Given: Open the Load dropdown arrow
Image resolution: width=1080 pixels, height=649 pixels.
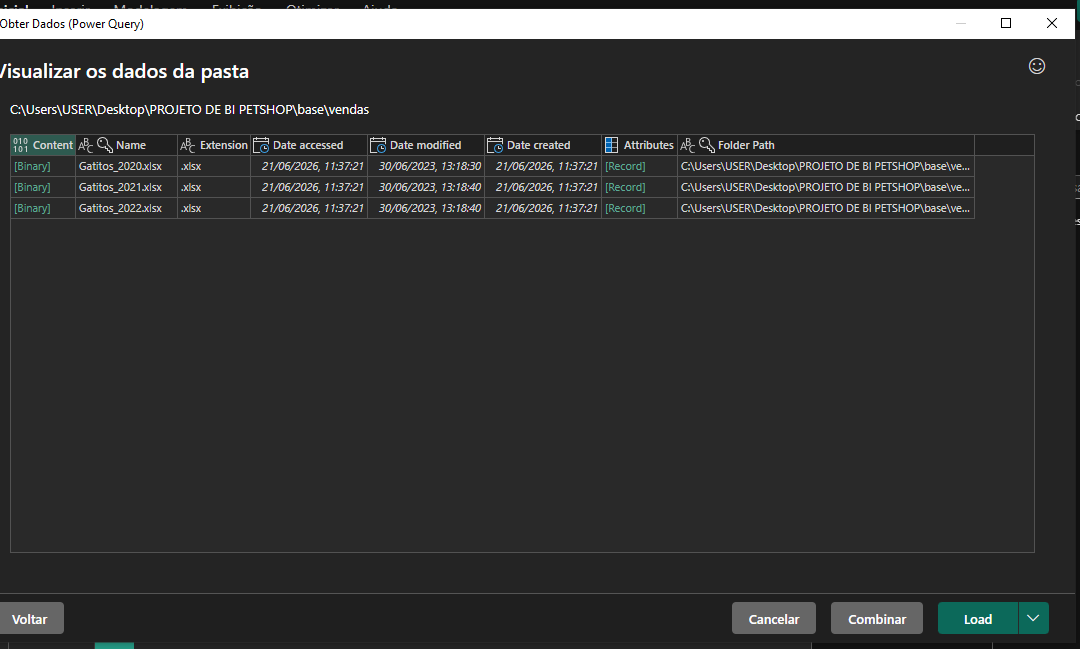Looking at the screenshot, I should point(1033,618).
